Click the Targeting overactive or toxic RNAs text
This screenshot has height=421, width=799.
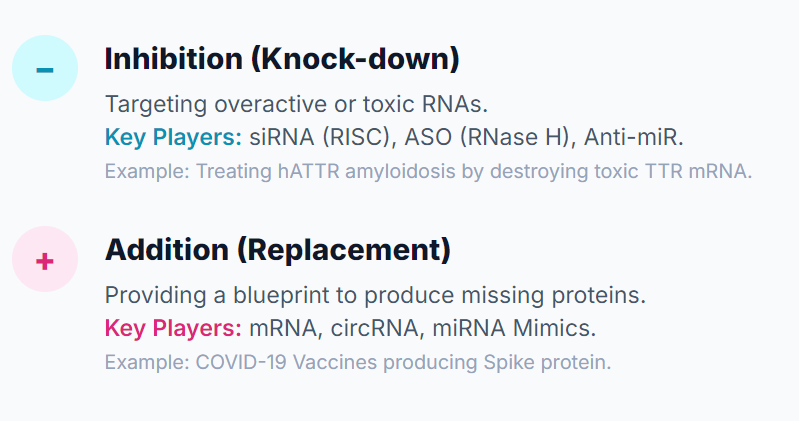[297, 104]
